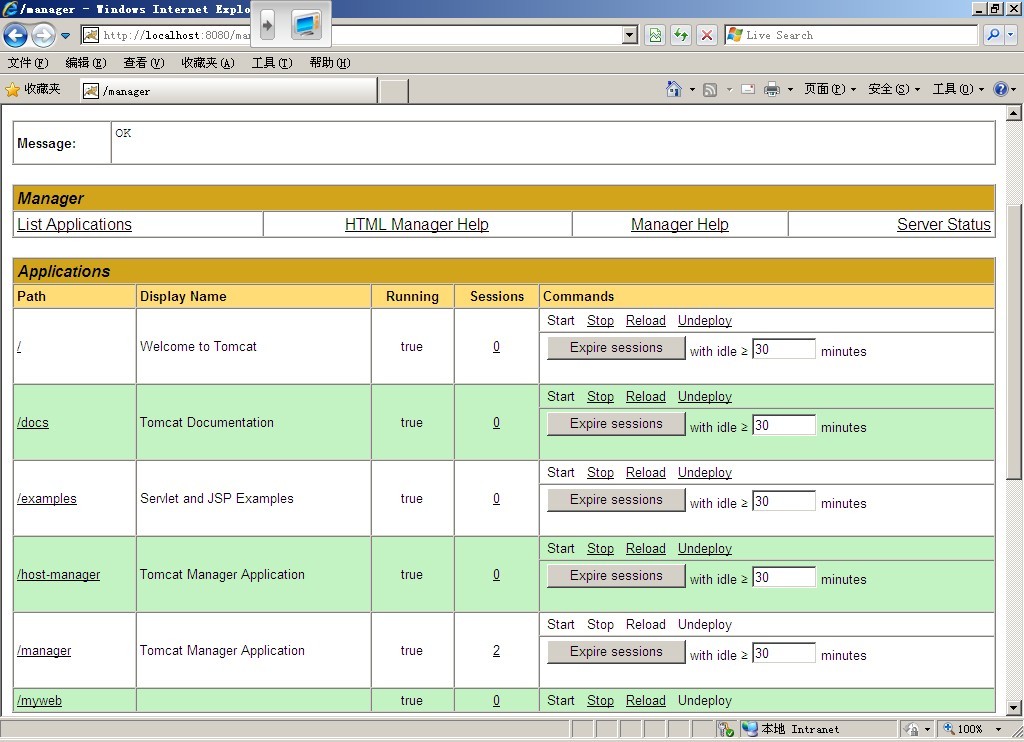The image size is (1024, 742).
Task: Click the List Applications link
Action: (x=74, y=224)
